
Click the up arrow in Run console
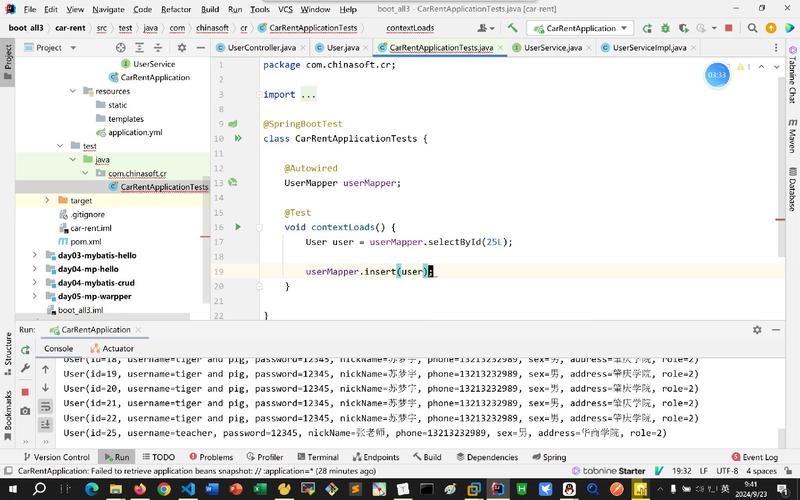(45, 369)
